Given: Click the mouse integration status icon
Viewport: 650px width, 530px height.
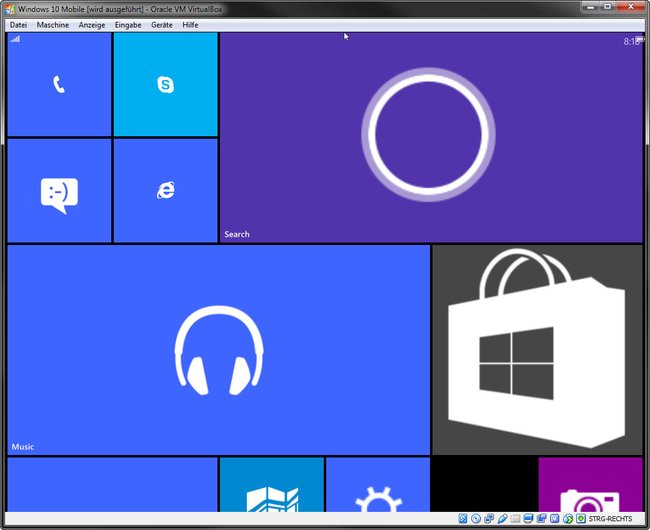Looking at the screenshot, I should tap(568, 518).
